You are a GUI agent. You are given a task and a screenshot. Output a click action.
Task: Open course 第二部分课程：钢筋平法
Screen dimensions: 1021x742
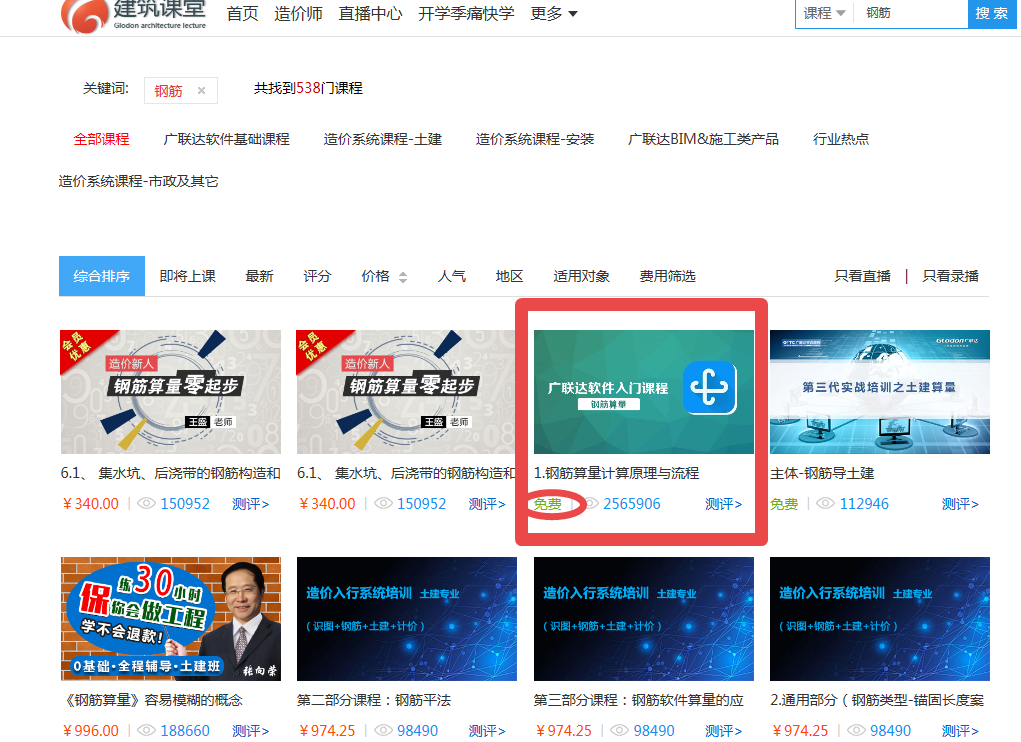click(x=374, y=700)
